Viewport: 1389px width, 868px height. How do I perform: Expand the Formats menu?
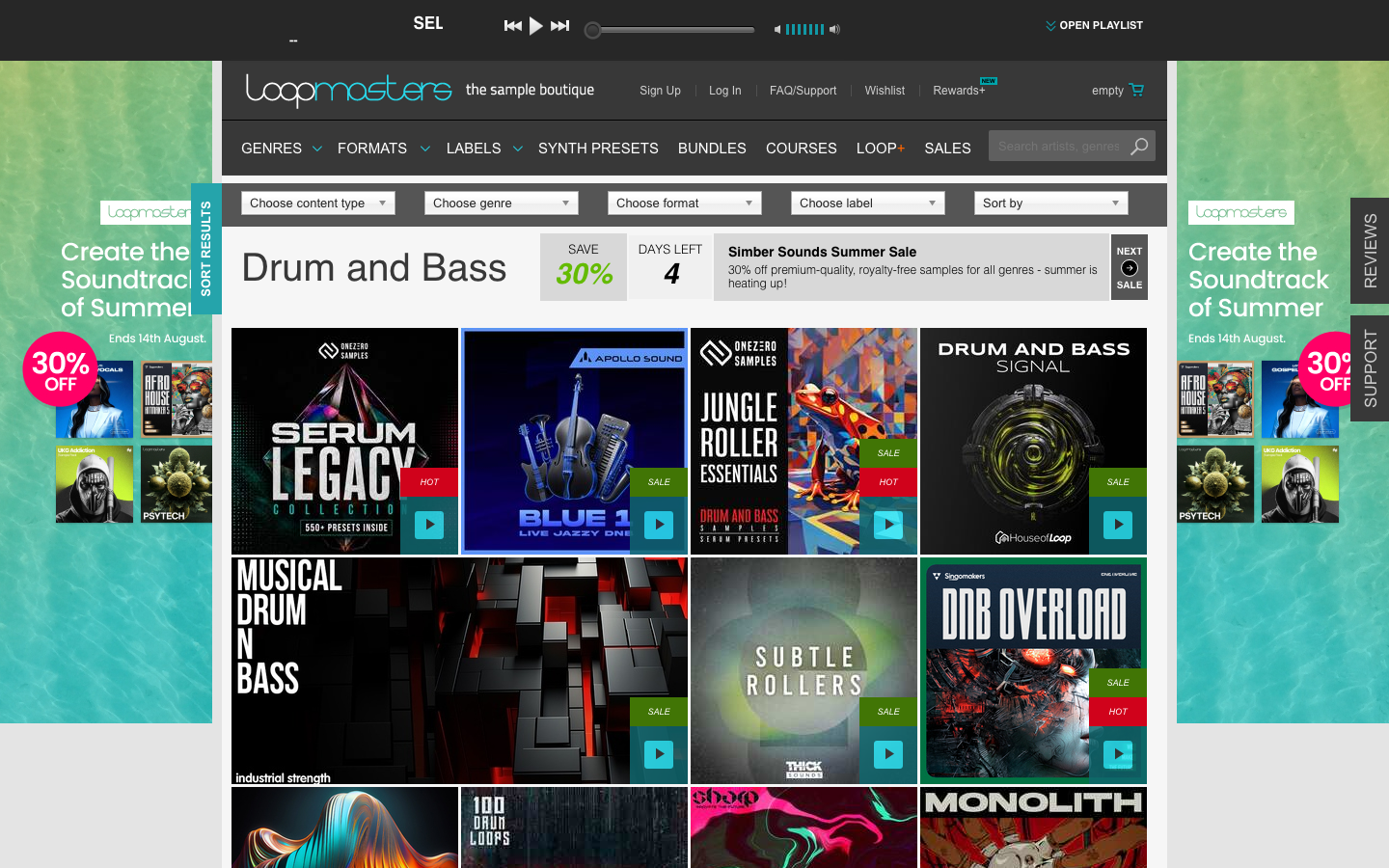coord(382,149)
